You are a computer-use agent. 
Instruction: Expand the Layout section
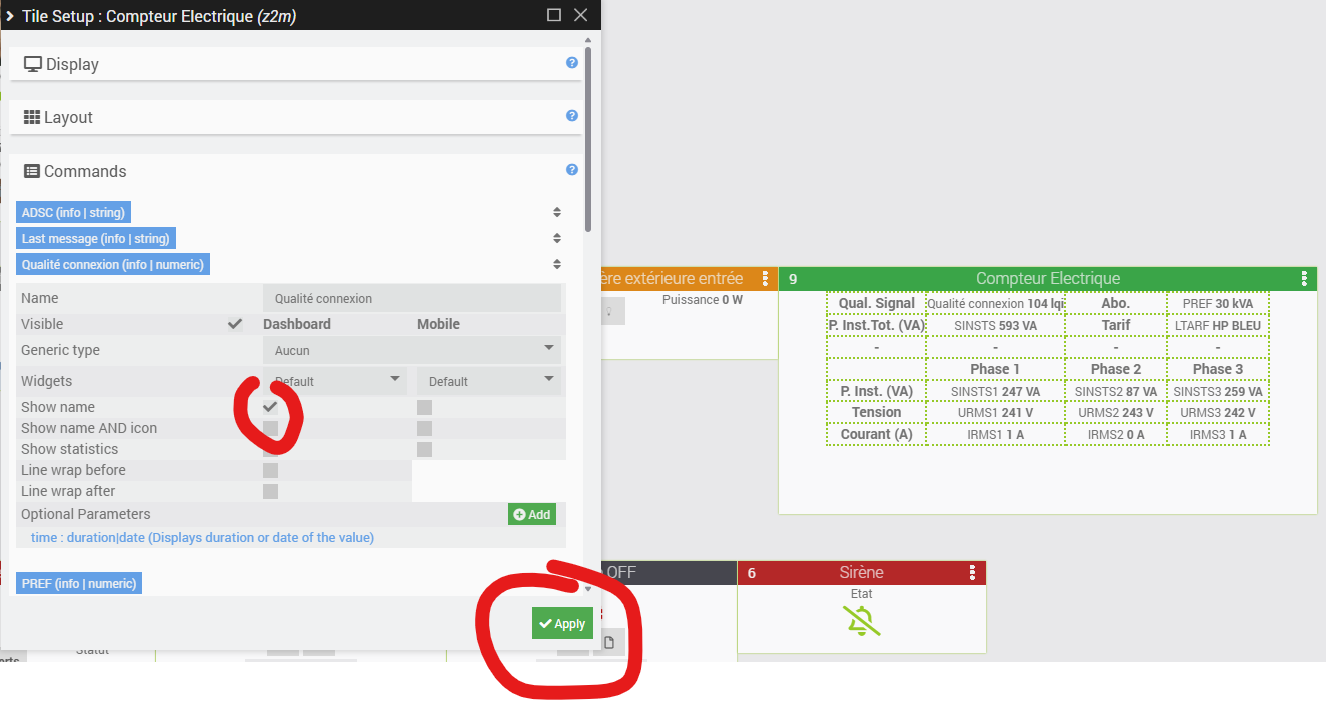coord(288,117)
